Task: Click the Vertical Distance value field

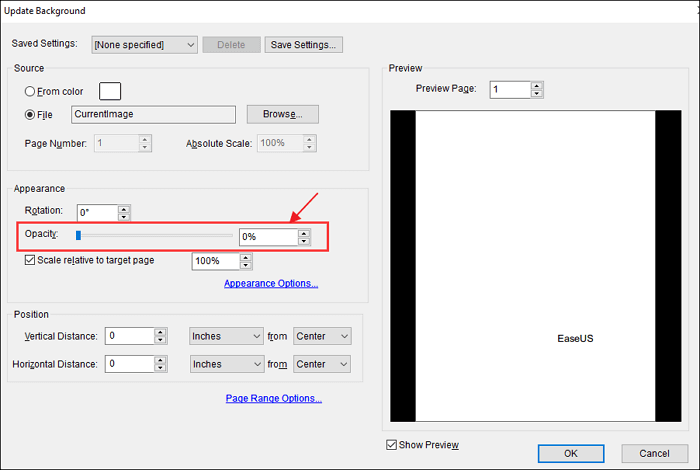Action: pos(130,336)
